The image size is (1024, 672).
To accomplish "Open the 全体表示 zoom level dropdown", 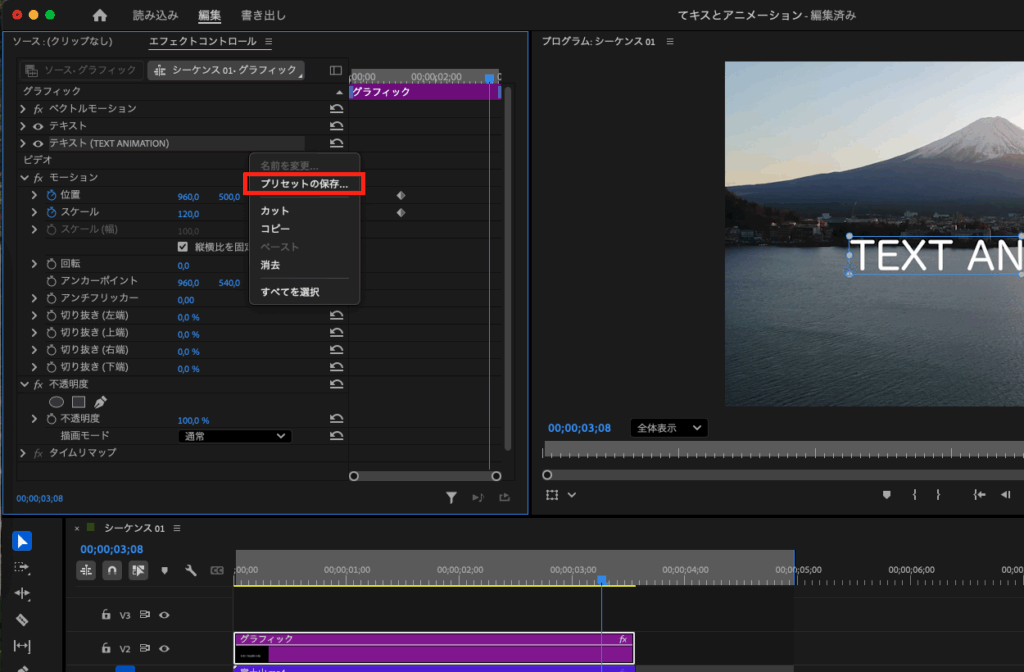I will [669, 428].
